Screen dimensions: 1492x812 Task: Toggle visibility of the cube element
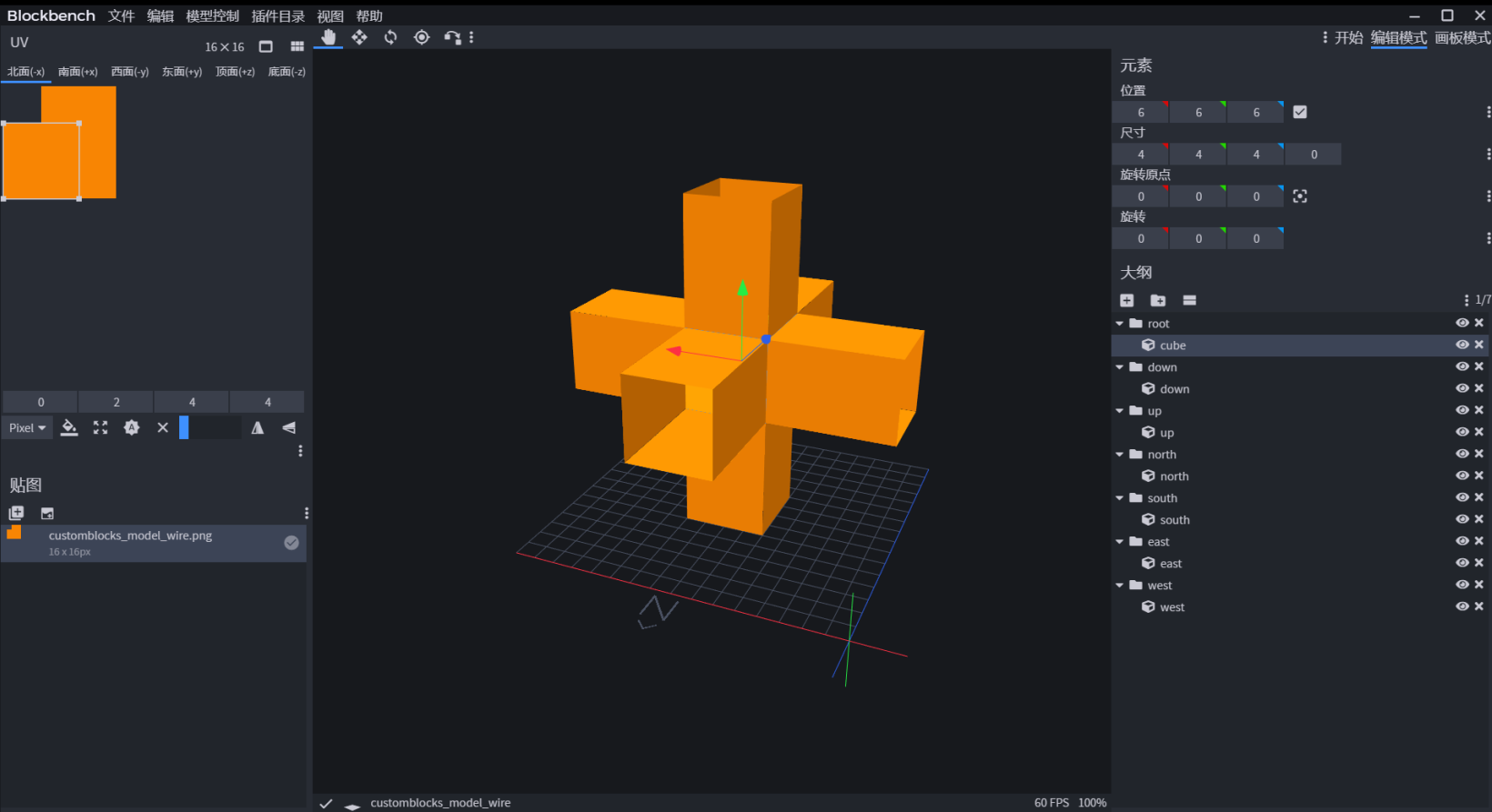tap(1462, 345)
